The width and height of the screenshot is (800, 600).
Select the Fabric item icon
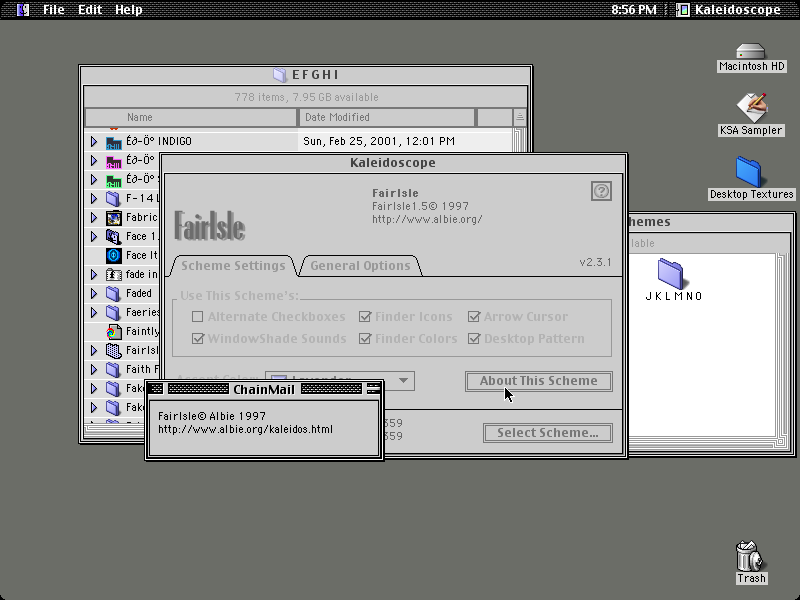(113, 218)
